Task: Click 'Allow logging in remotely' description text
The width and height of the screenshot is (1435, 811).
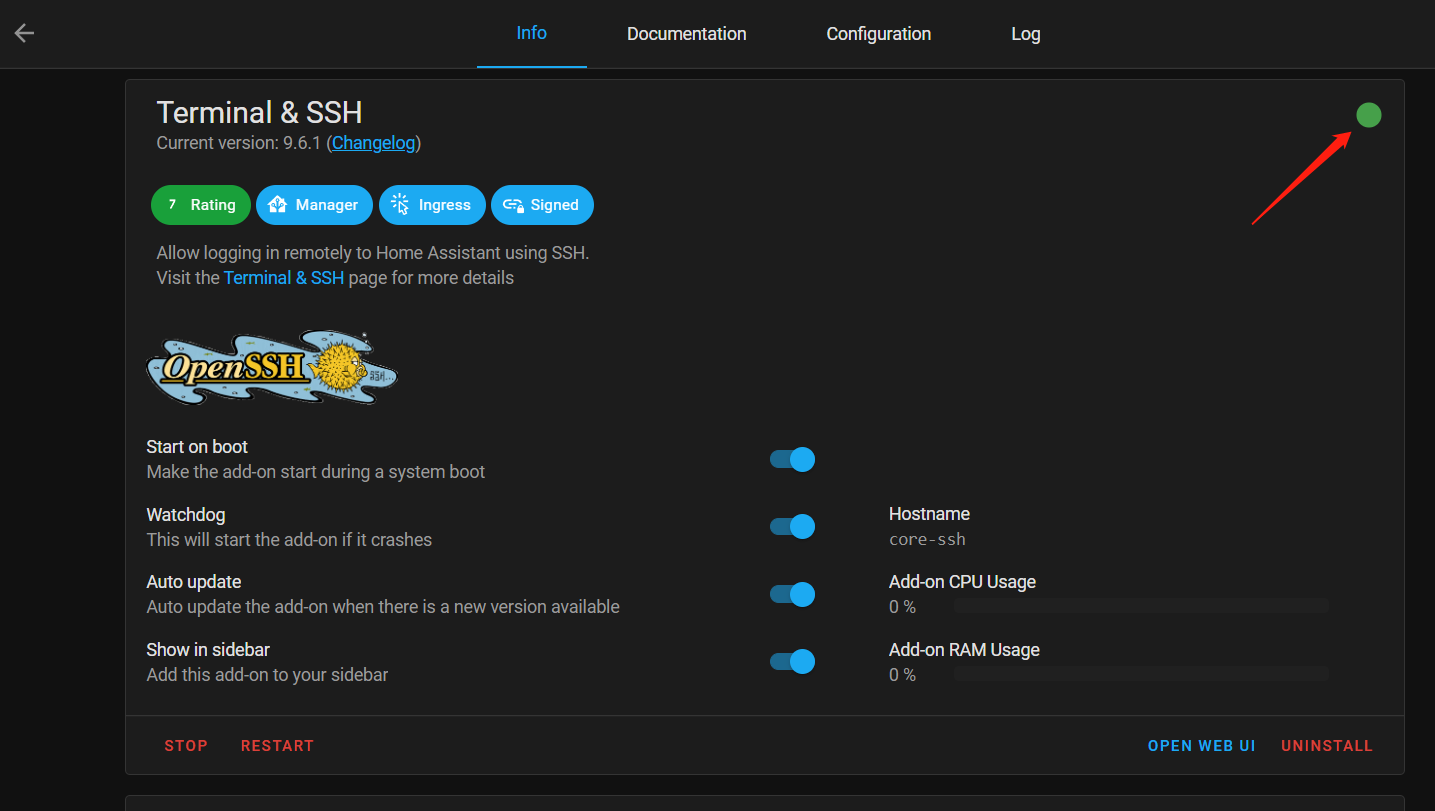Action: point(373,253)
